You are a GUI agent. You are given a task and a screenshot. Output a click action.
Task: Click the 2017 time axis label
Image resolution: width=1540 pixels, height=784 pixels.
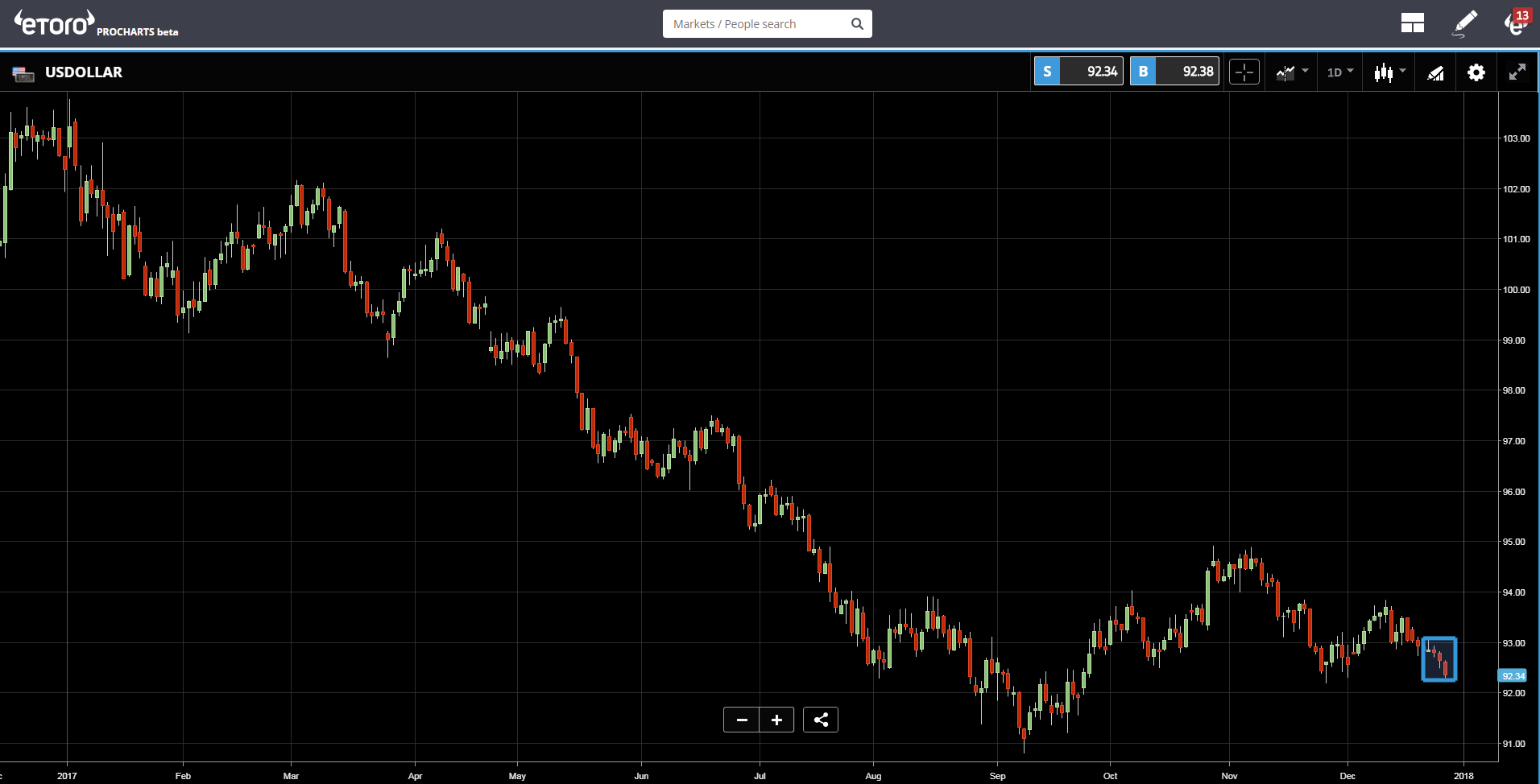[x=67, y=776]
